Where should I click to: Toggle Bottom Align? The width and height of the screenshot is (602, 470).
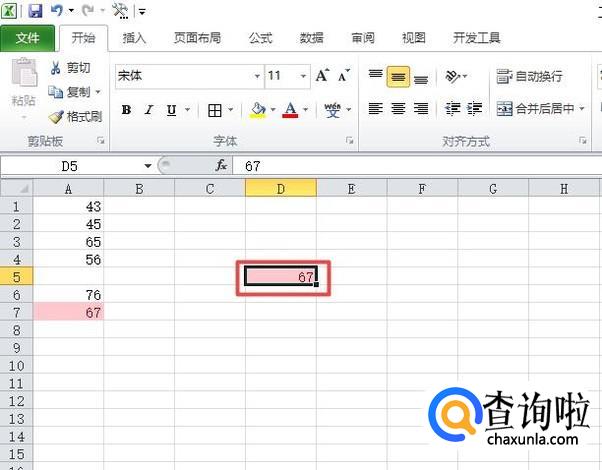coord(421,78)
